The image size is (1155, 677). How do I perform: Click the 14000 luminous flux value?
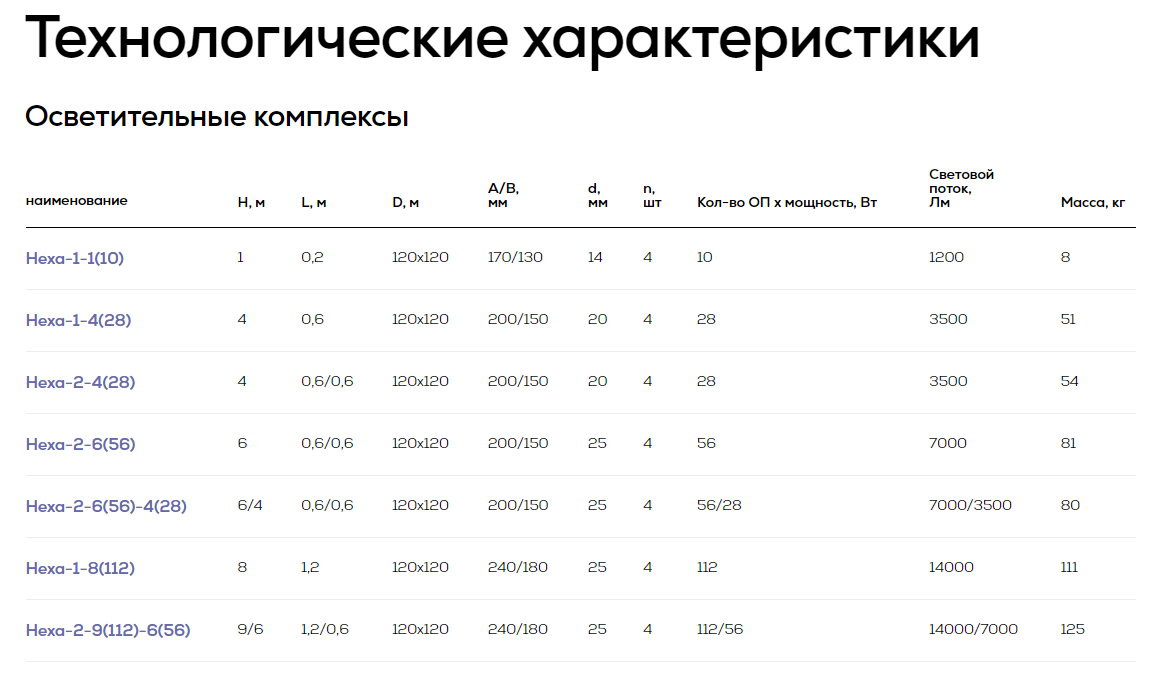tap(951, 566)
